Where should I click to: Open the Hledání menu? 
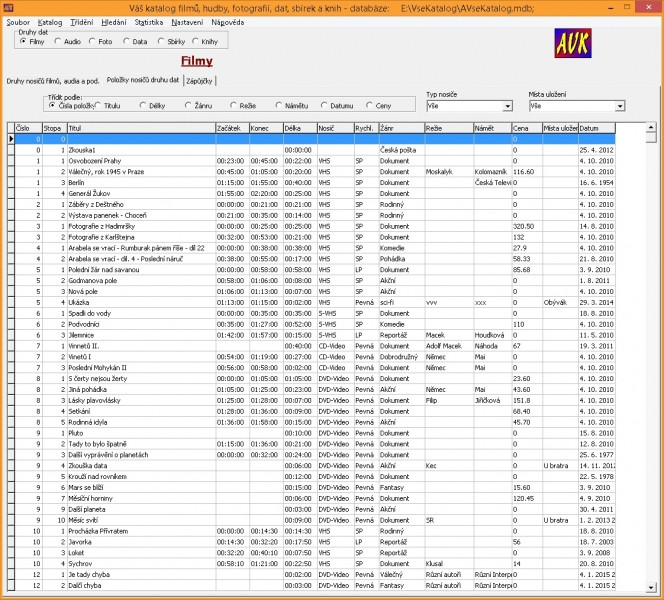[113, 22]
